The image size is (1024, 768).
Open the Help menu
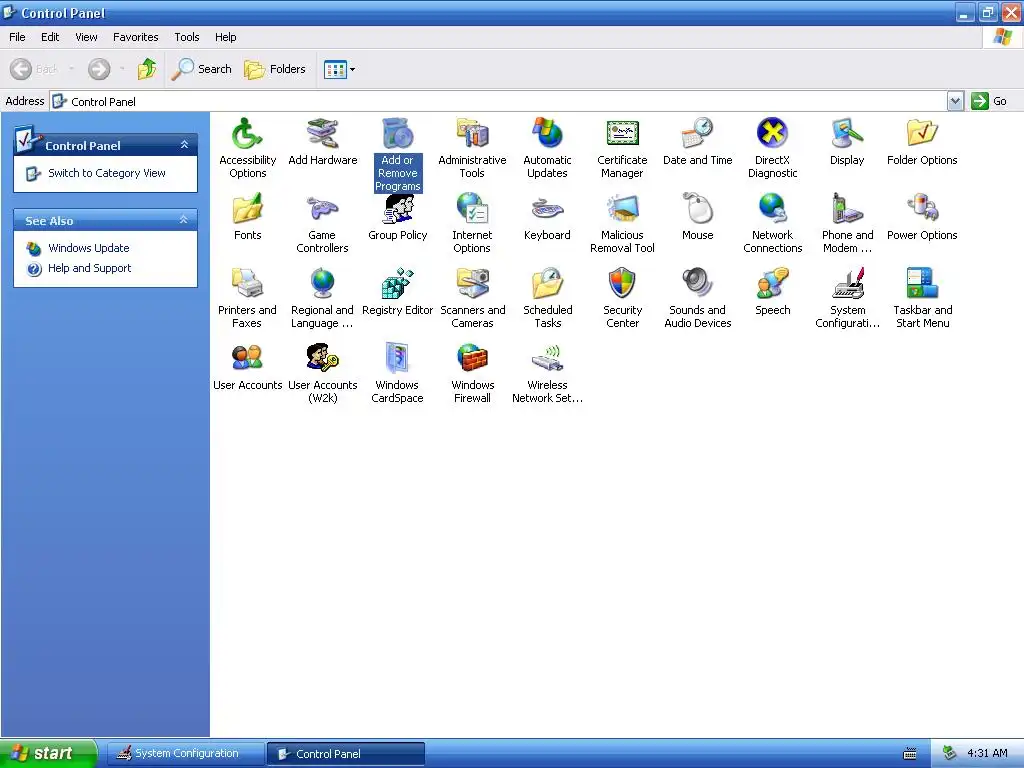pos(225,37)
